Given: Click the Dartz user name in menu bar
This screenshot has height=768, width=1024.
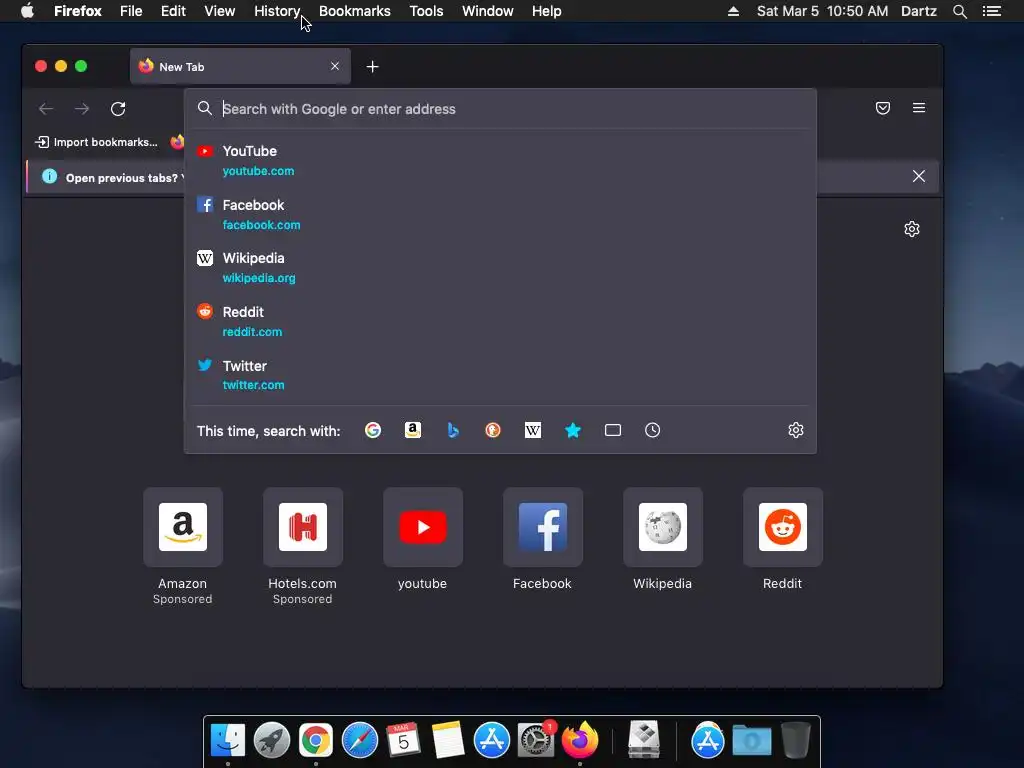Looking at the screenshot, I should coord(918,11).
